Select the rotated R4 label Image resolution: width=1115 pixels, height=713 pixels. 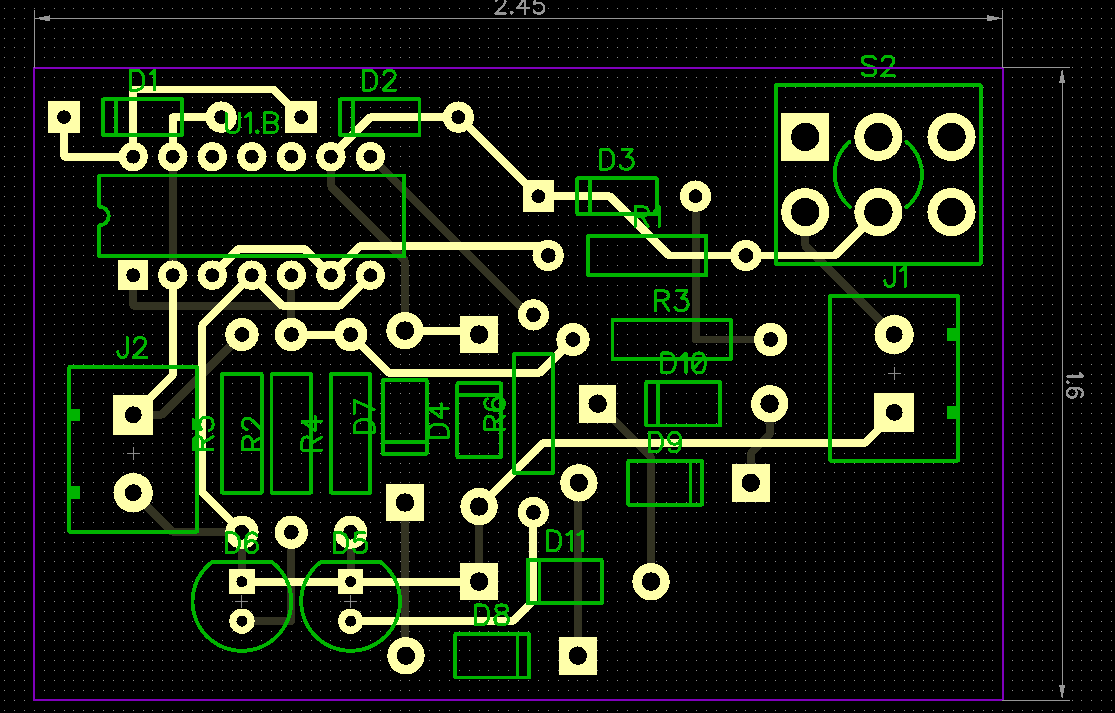click(311, 434)
